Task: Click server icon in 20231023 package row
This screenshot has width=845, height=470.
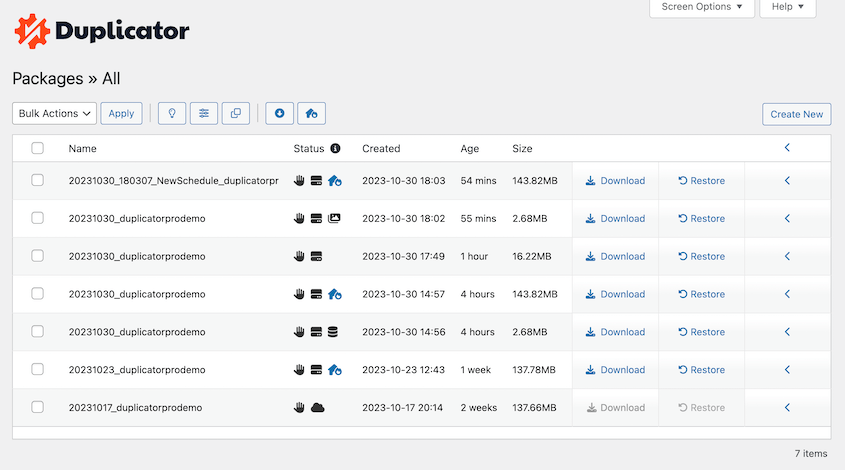Action: 316,370
